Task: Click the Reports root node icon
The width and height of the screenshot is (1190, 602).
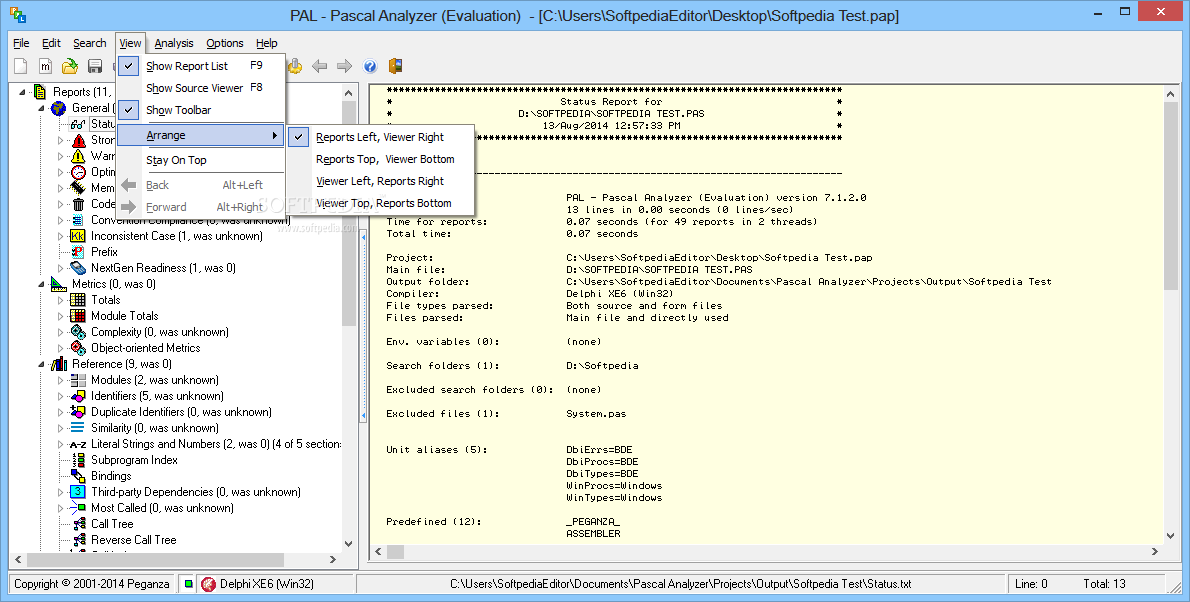Action: pos(41,92)
